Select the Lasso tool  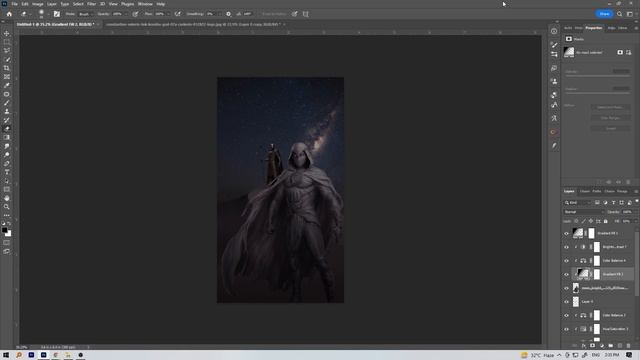click(x=7, y=51)
